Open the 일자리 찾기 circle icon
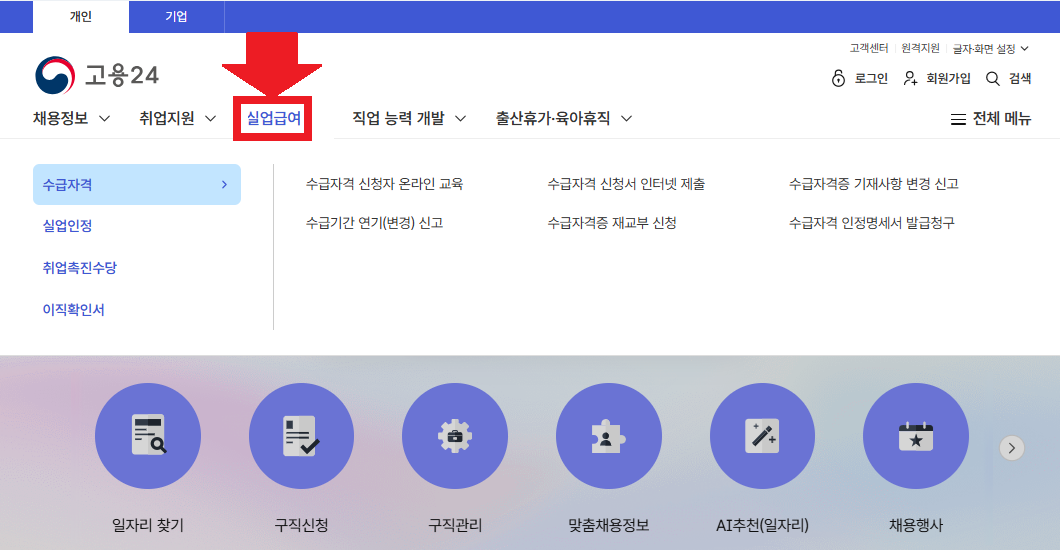 (x=148, y=436)
